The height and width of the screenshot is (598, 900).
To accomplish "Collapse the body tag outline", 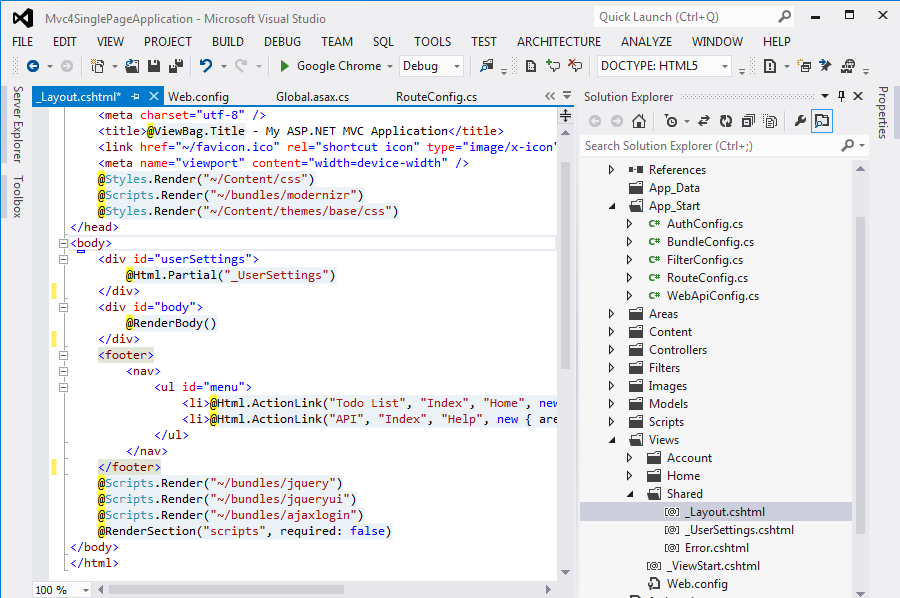I will pyautogui.click(x=63, y=243).
